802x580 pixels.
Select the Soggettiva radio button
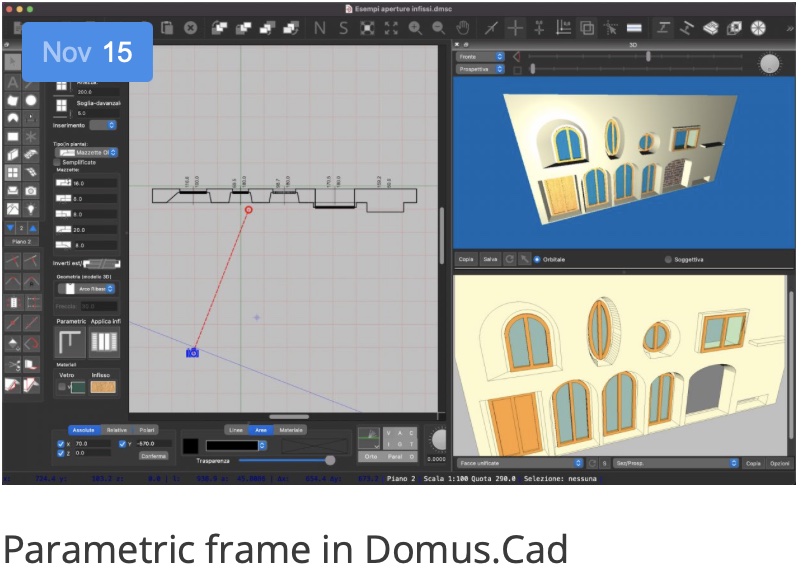coord(668,259)
